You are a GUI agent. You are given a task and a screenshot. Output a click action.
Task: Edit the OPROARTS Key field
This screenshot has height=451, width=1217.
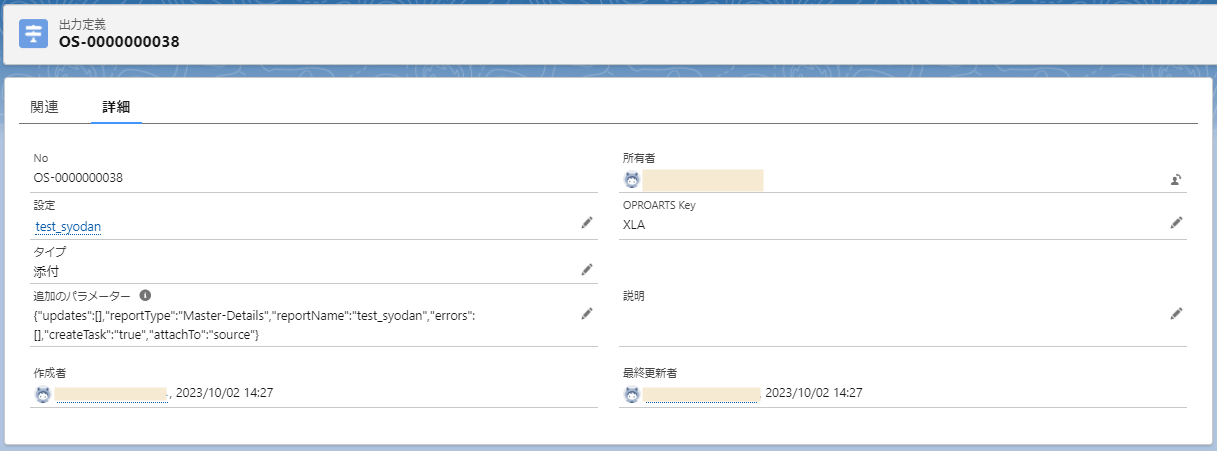(x=1177, y=223)
